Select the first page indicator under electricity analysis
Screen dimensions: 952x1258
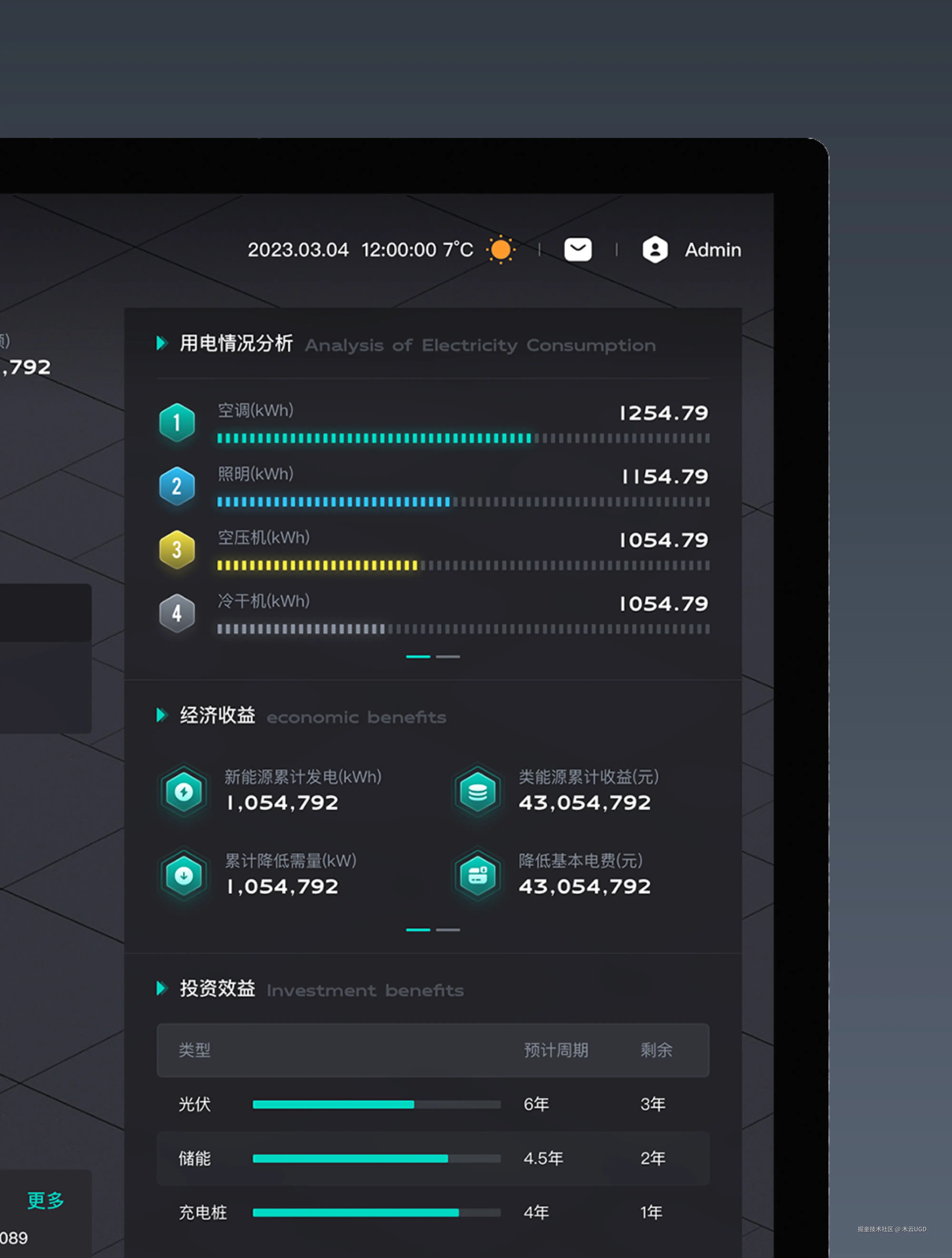click(418, 656)
